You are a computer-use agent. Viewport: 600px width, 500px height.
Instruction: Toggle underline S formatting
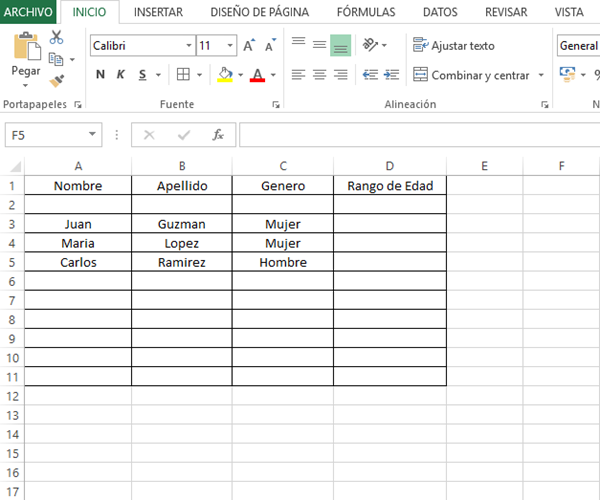[142, 74]
